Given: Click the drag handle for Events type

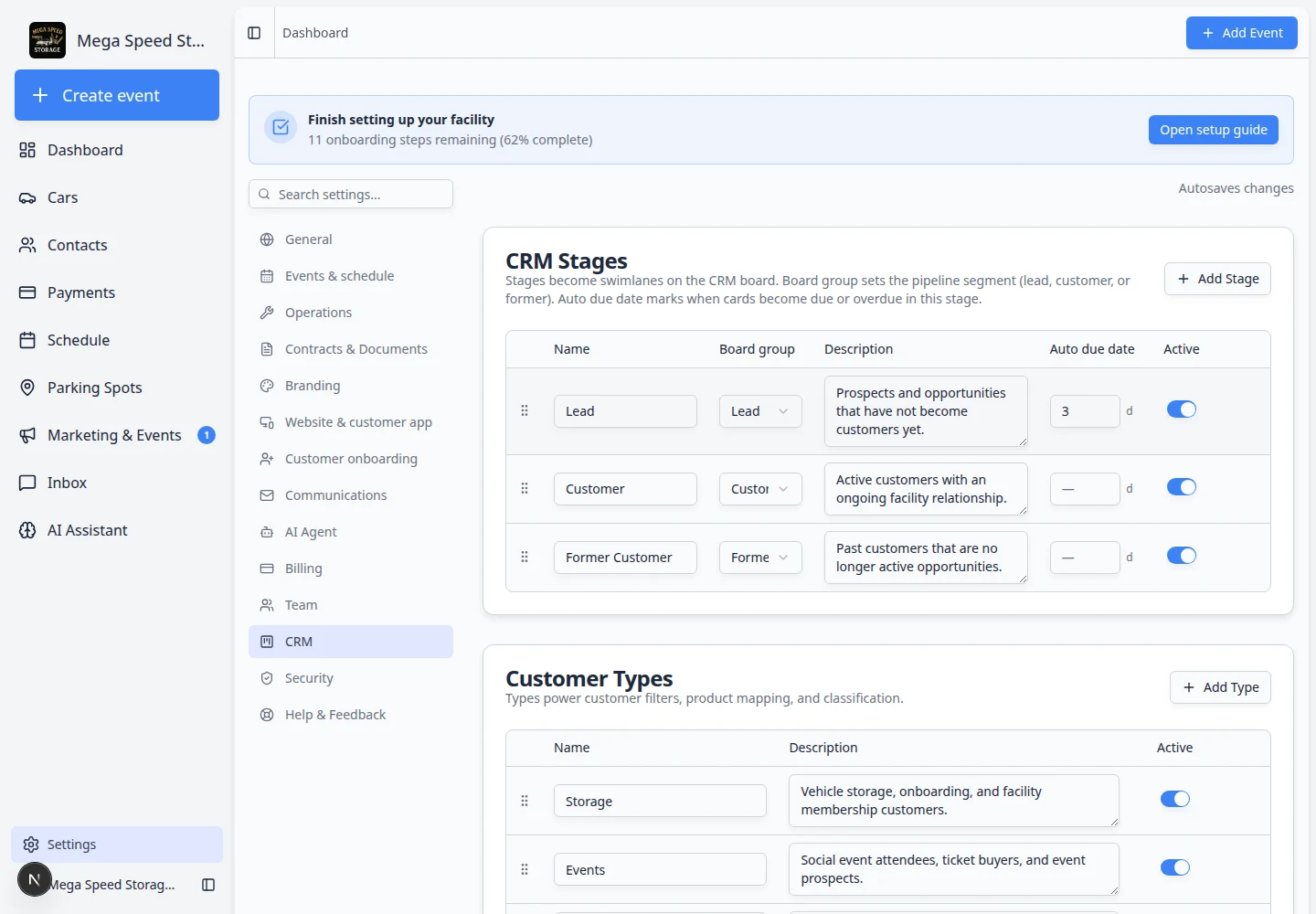Looking at the screenshot, I should click(525, 869).
